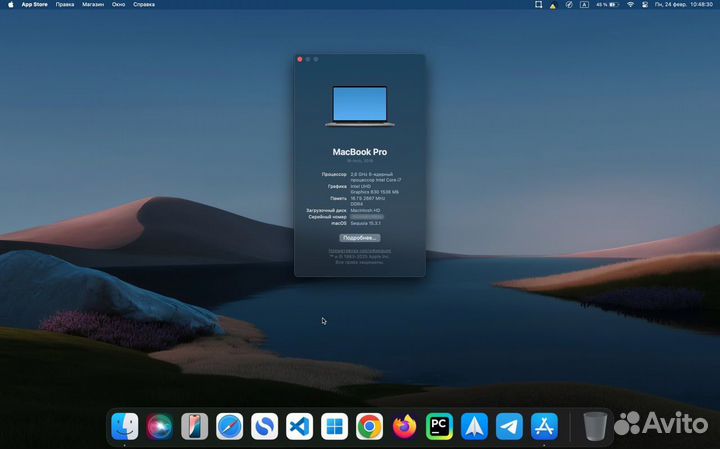Viewport: 720px width, 449px height.
Task: Launch Telegram from the dock
Action: pos(509,427)
